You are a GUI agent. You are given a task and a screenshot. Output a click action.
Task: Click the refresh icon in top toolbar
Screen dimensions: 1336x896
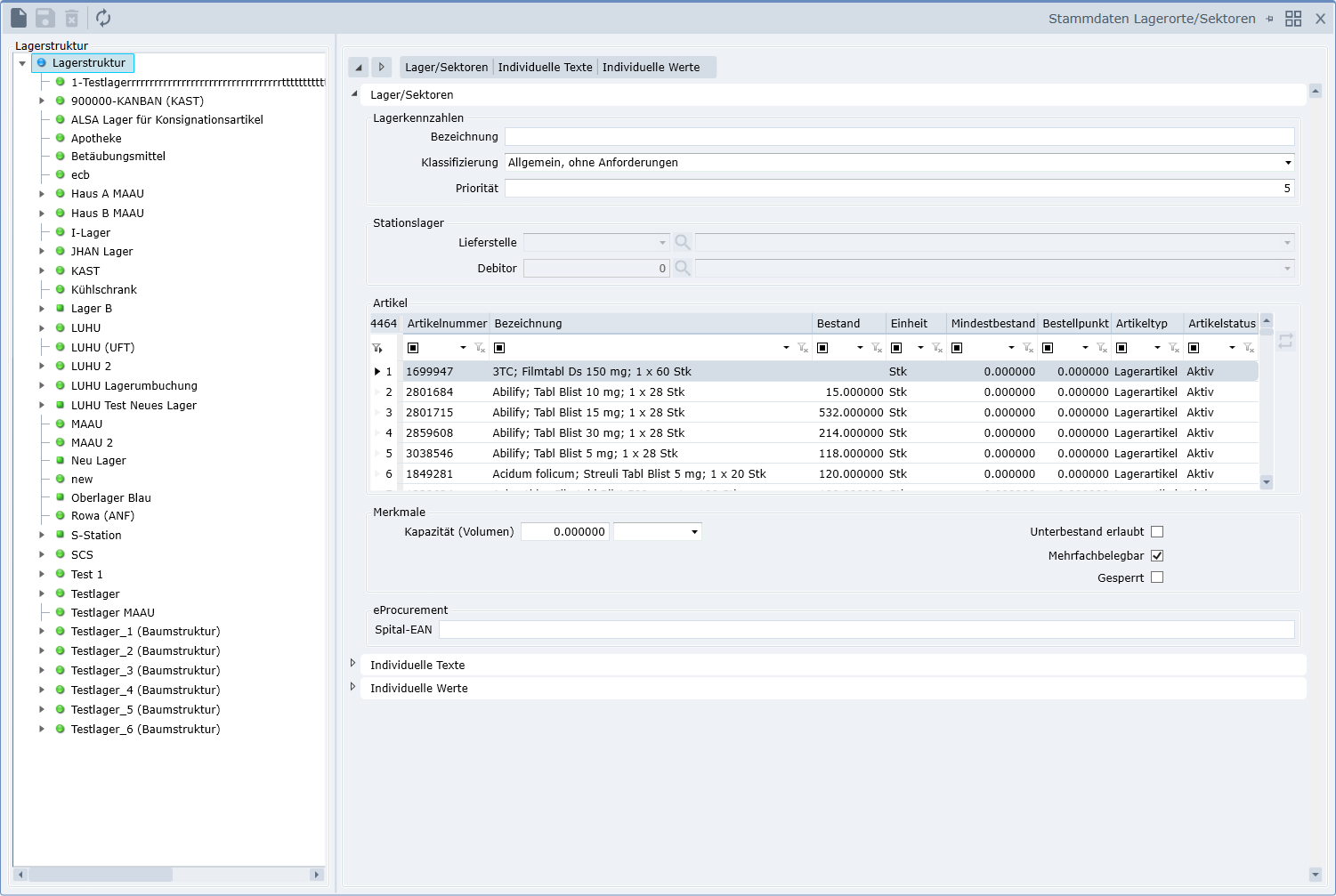click(x=103, y=18)
